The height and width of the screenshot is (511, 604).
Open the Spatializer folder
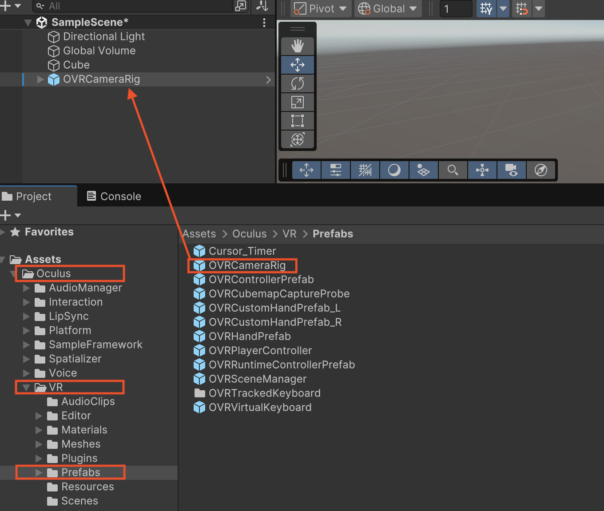(x=75, y=359)
